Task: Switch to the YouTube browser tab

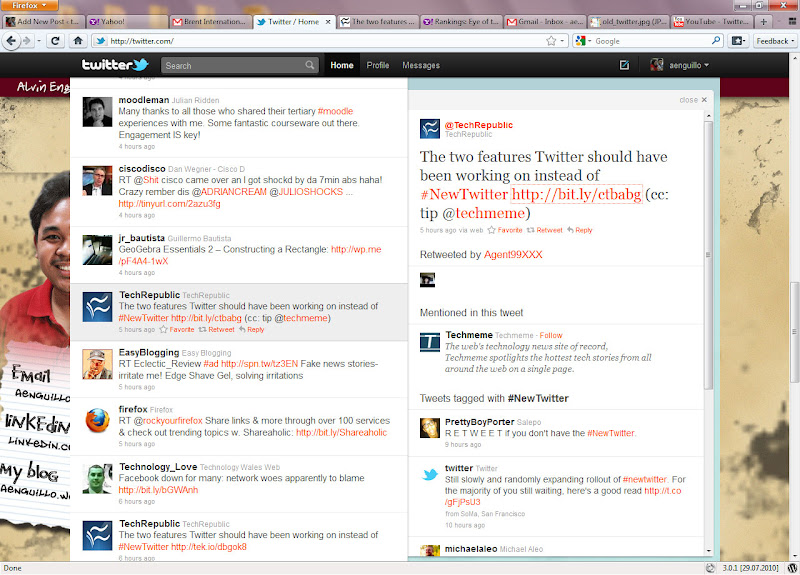Action: click(x=711, y=21)
